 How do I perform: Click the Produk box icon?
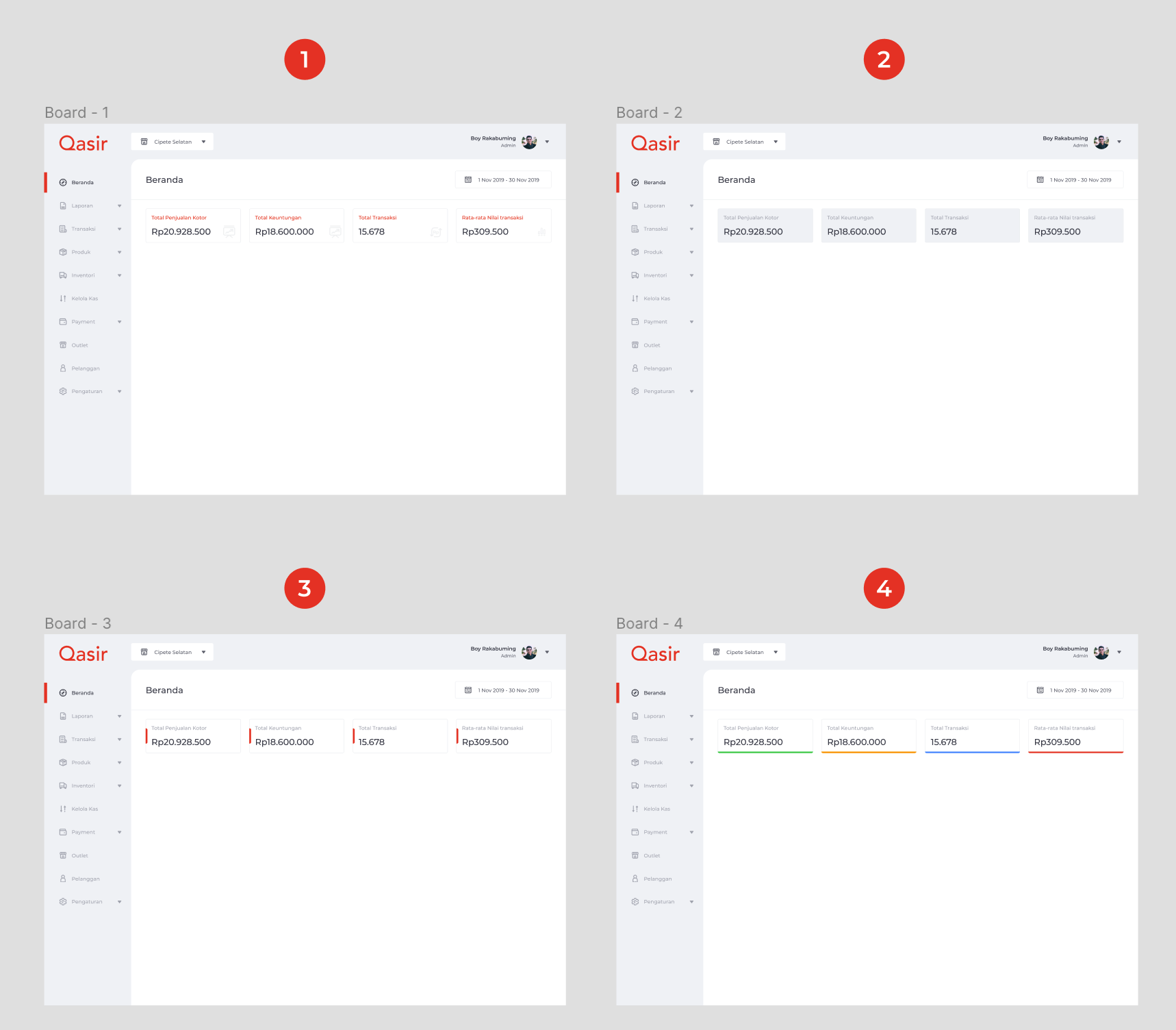click(x=63, y=252)
